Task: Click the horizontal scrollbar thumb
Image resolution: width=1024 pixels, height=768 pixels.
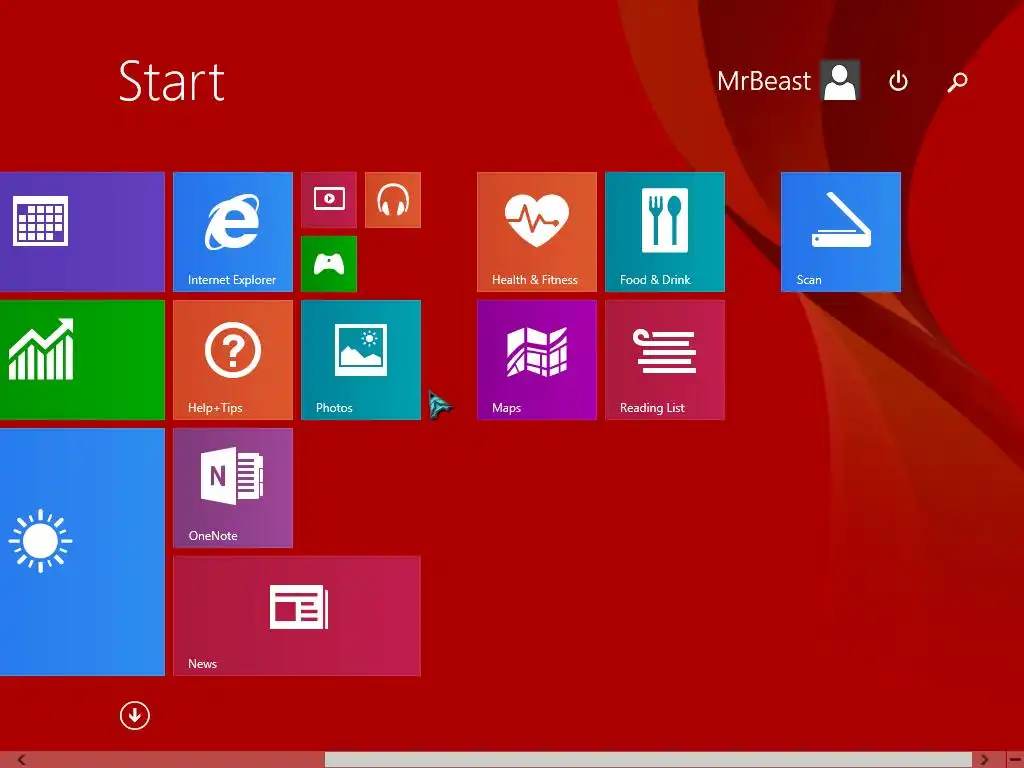Action: (648, 760)
